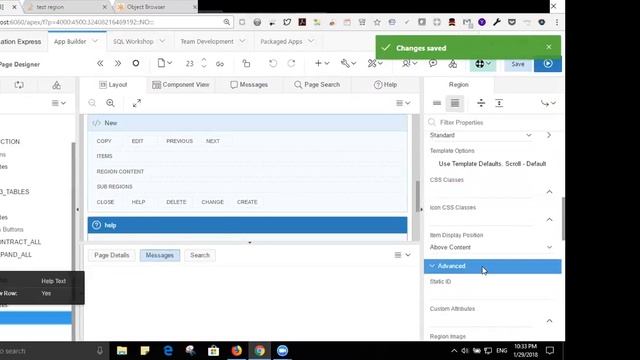The width and height of the screenshot is (640, 360).
Task: Maximize the layout pane with the expand arrows icon
Action: coord(137,103)
